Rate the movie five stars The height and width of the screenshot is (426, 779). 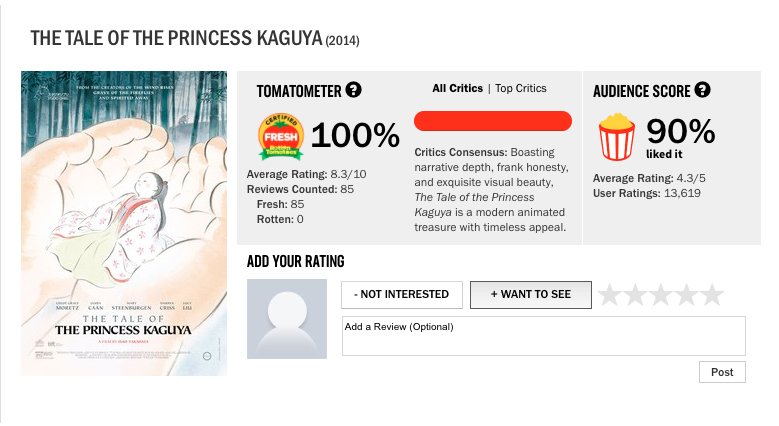[711, 295]
